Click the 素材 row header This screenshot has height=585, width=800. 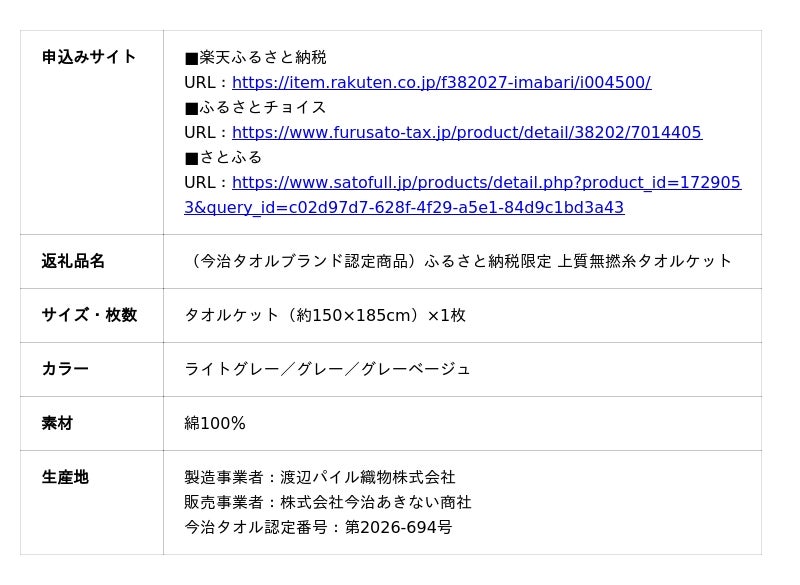57,423
